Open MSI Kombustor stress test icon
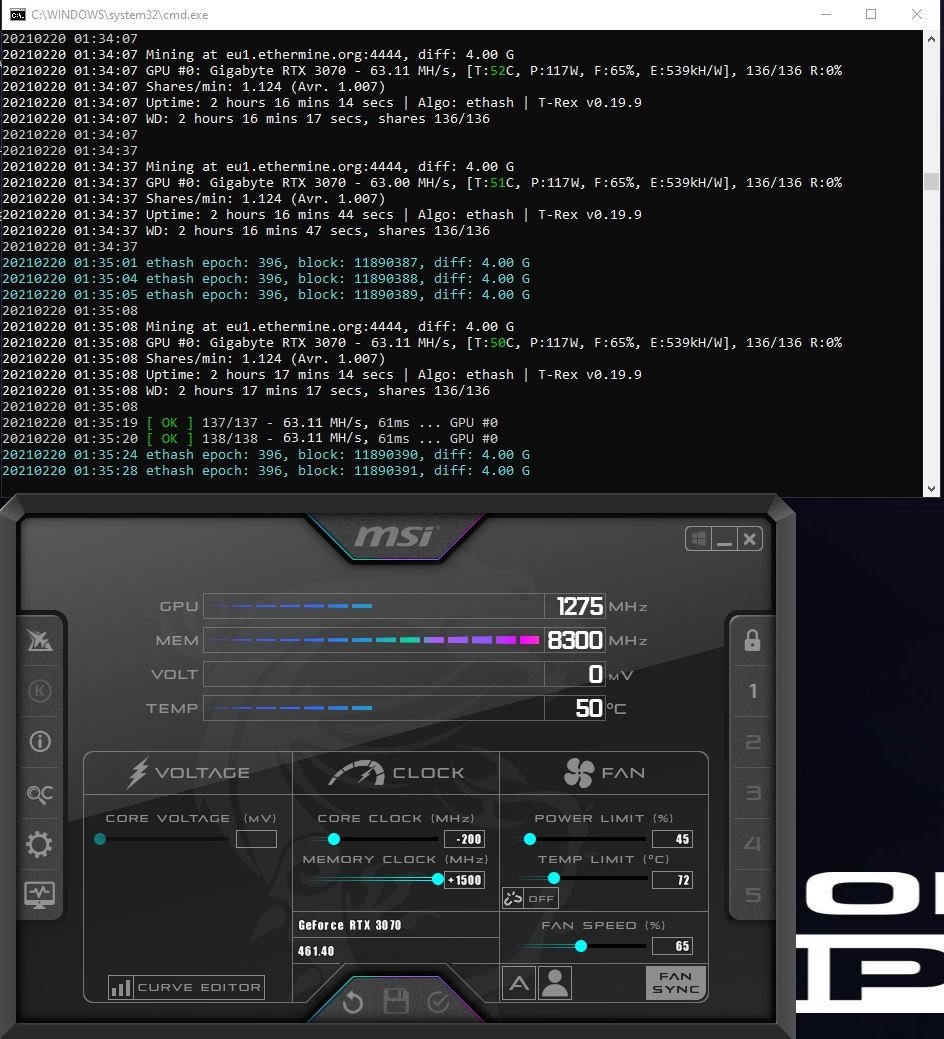This screenshot has width=944, height=1039. coord(40,641)
